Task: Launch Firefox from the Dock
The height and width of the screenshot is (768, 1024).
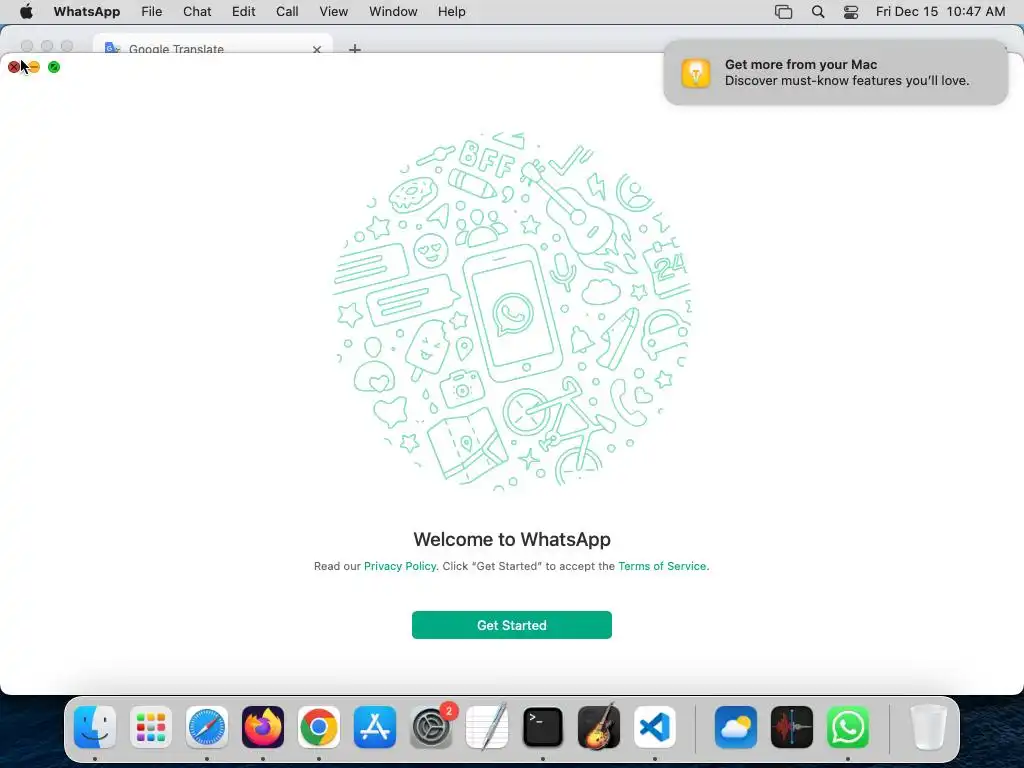Action: [263, 727]
